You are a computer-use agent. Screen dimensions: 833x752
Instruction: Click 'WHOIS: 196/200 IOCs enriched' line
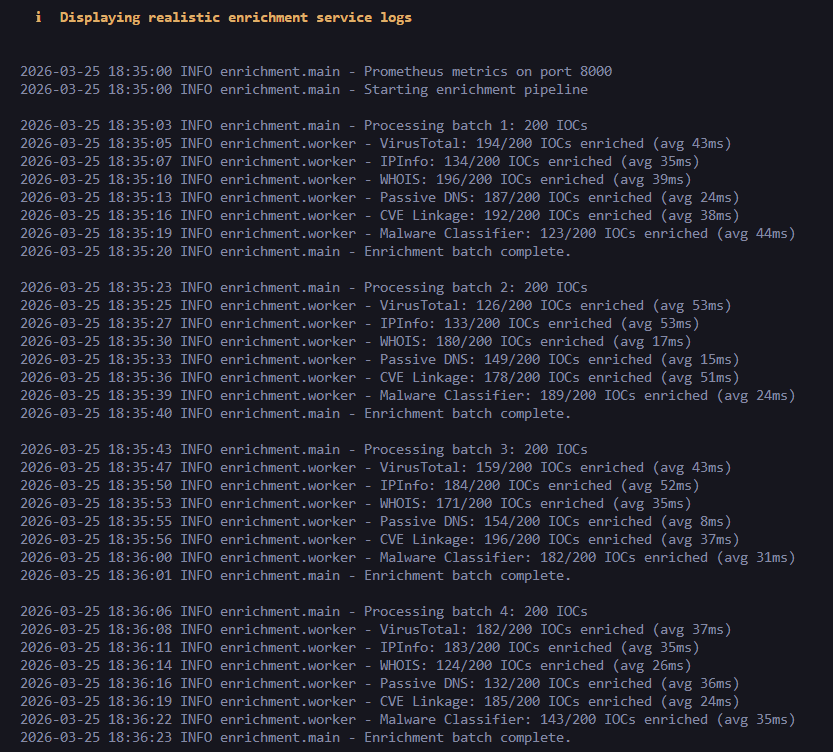pyautogui.click(x=356, y=180)
